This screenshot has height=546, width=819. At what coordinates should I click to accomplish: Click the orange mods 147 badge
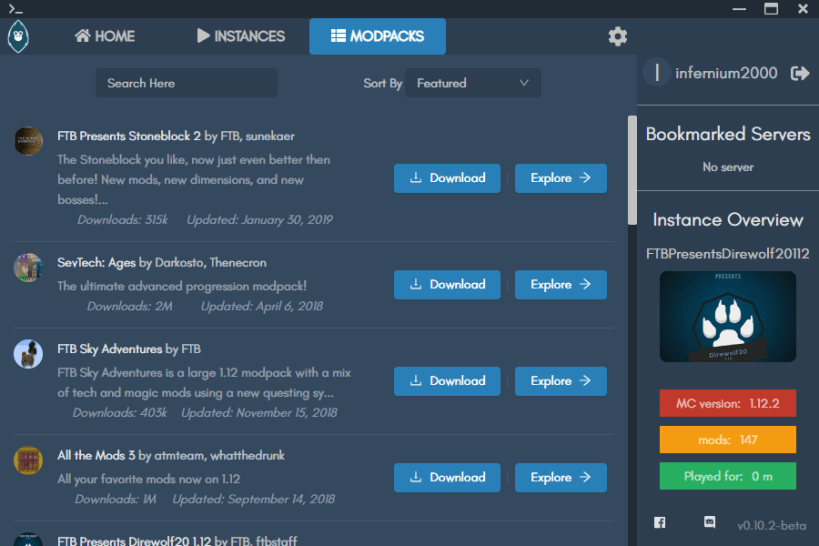[x=728, y=440]
